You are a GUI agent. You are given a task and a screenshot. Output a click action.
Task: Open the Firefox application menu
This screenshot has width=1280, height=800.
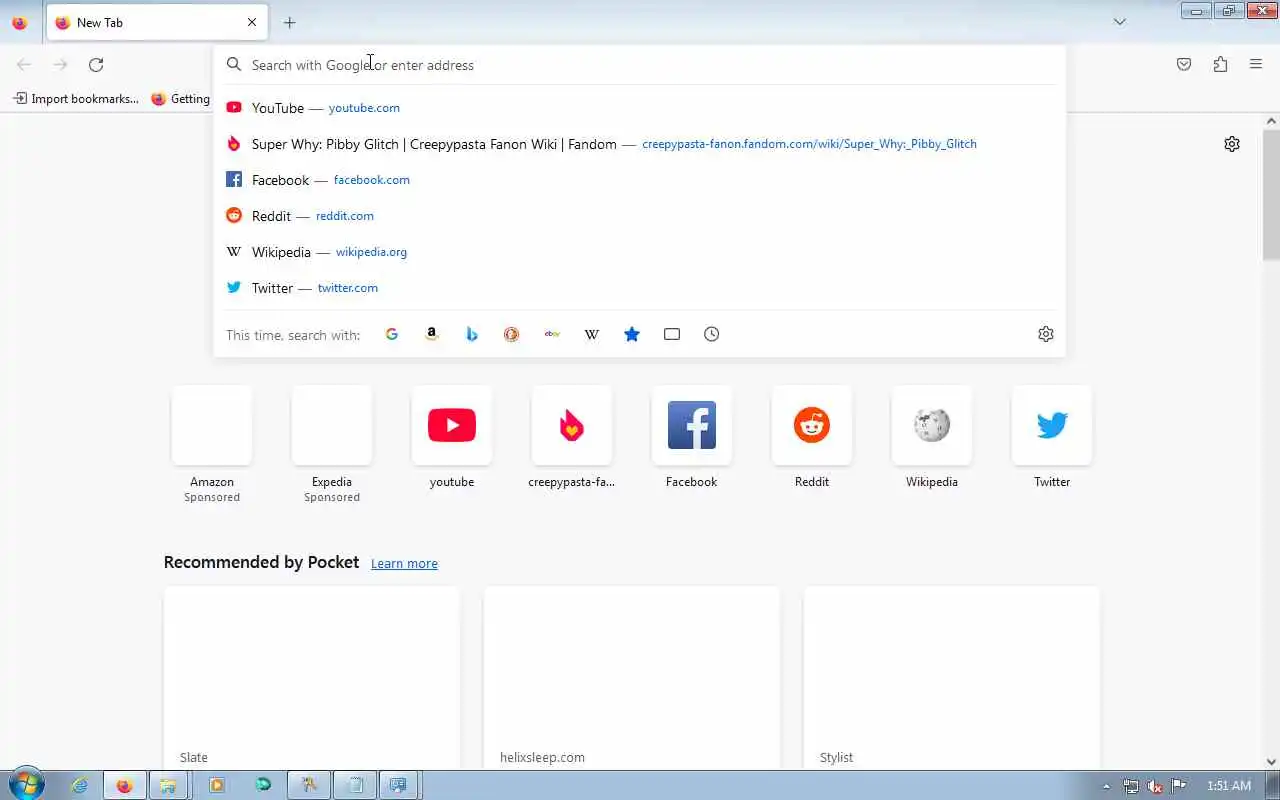coord(1256,65)
